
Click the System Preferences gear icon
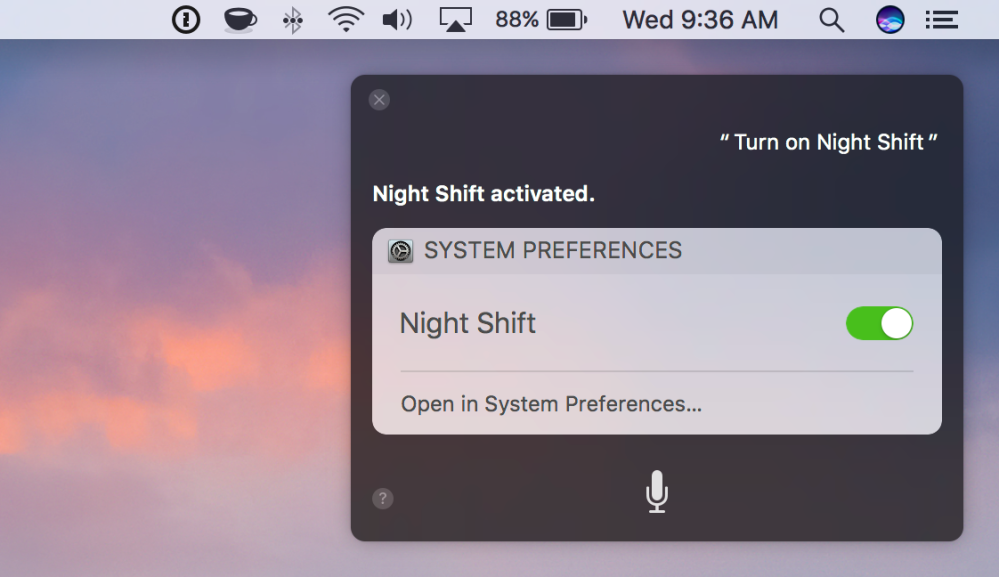point(401,251)
